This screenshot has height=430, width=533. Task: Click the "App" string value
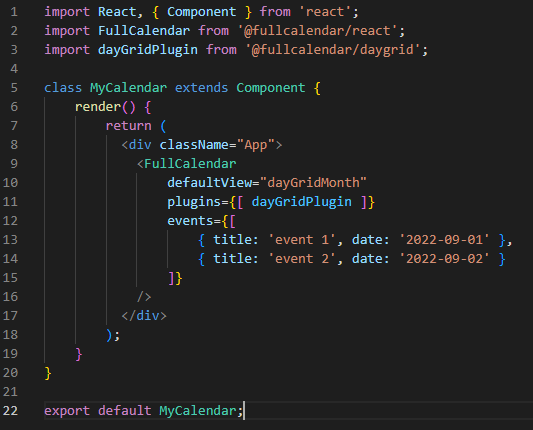pos(256,145)
